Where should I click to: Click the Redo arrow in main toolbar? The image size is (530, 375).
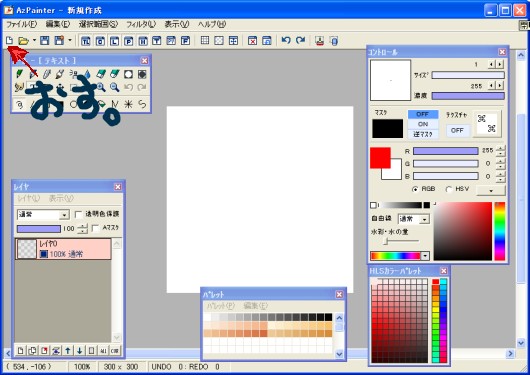300,41
